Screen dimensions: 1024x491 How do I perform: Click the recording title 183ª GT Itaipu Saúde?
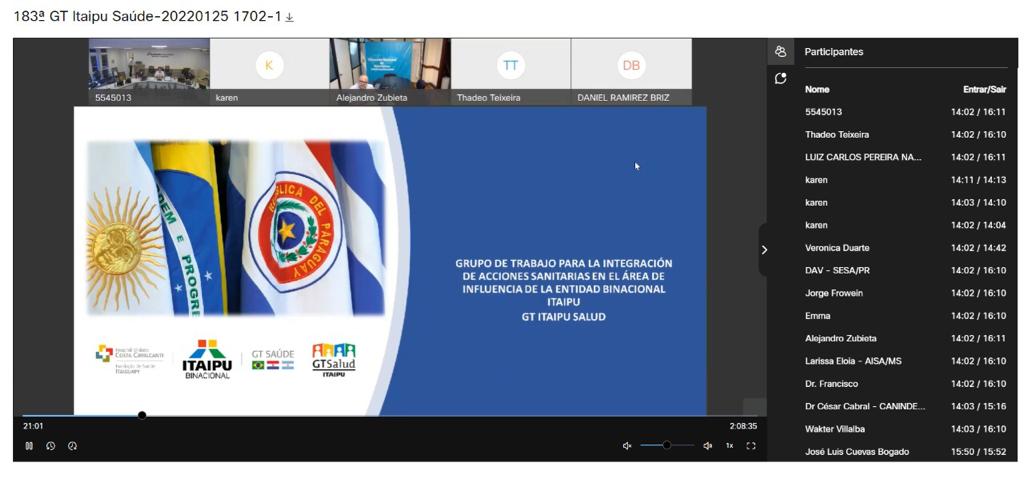tap(147, 18)
